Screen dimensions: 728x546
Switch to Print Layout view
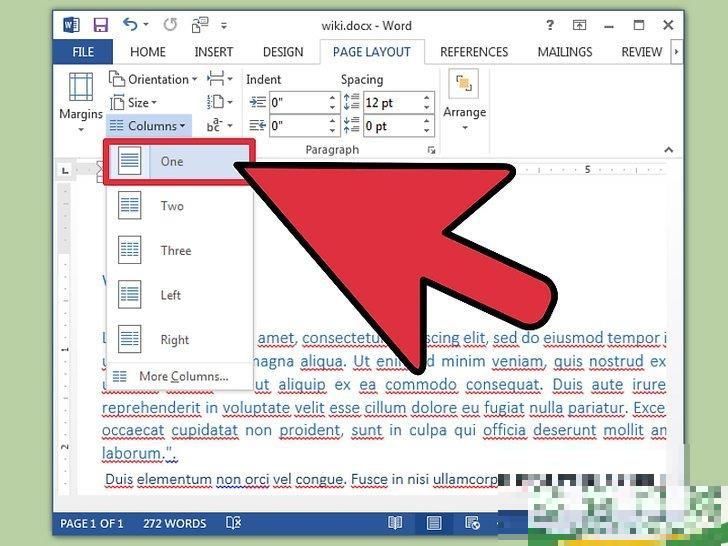[434, 523]
